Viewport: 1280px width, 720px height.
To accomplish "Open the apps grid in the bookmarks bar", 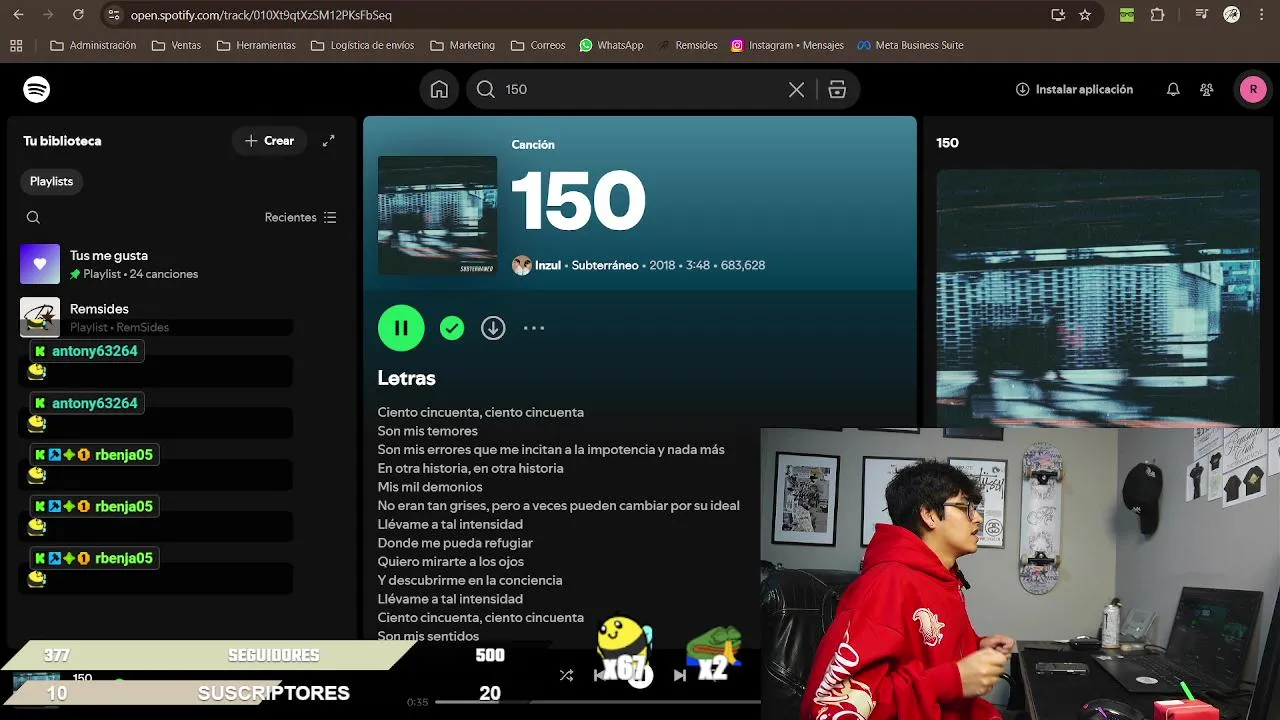I will tap(16, 45).
